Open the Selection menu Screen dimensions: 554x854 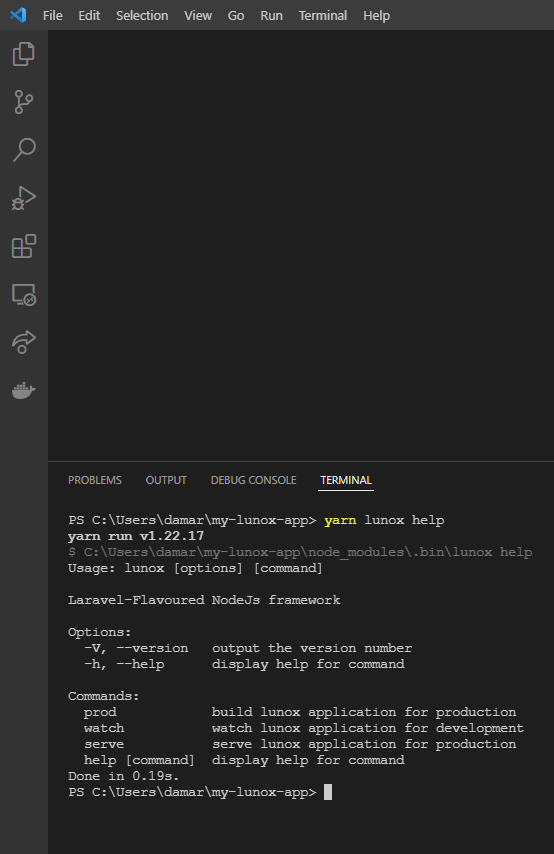click(x=142, y=15)
